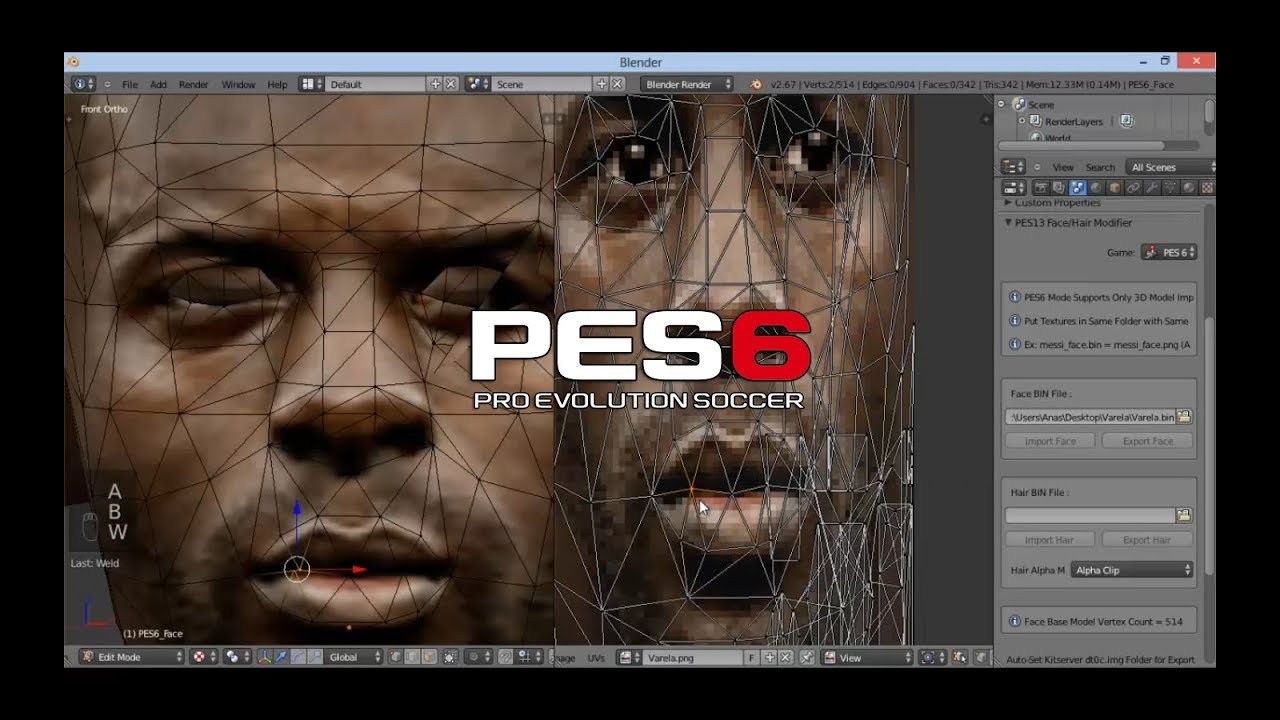1280x720 pixels.
Task: Switch to Material properties tab
Action: pyautogui.click(x=1189, y=187)
